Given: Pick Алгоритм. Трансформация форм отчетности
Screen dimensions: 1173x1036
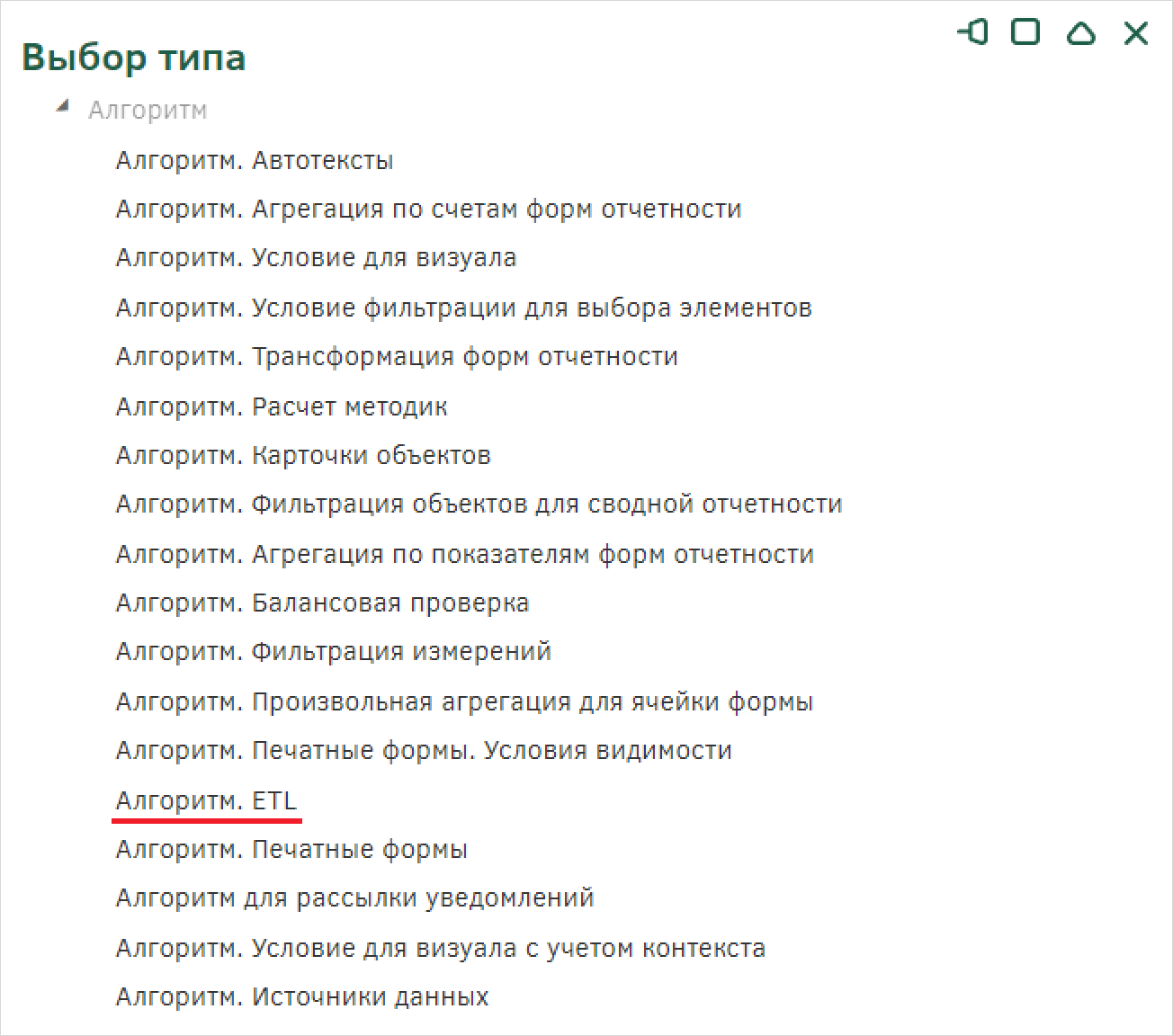Looking at the screenshot, I should (397, 357).
